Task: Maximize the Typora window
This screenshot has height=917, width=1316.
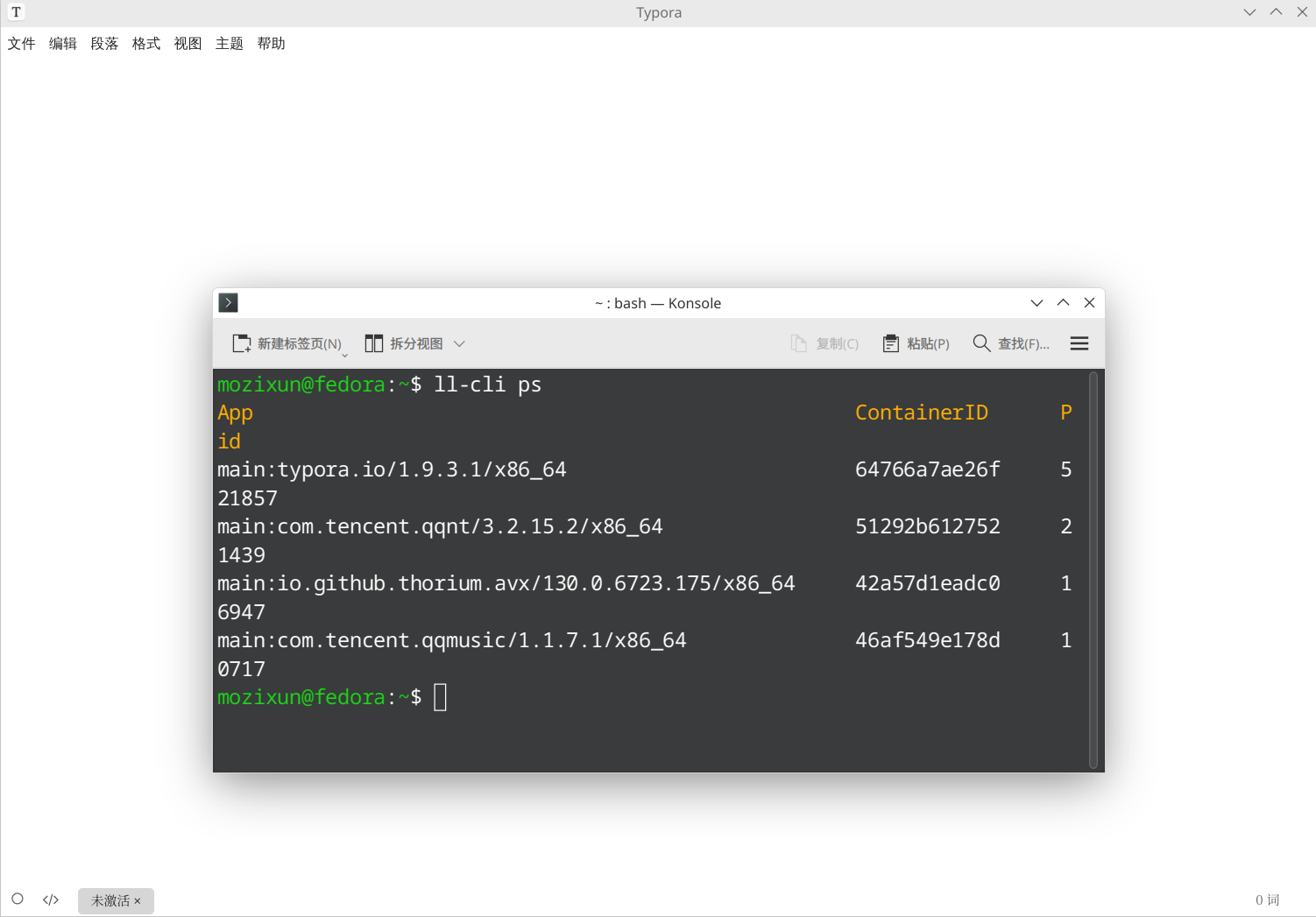Action: 1276,12
